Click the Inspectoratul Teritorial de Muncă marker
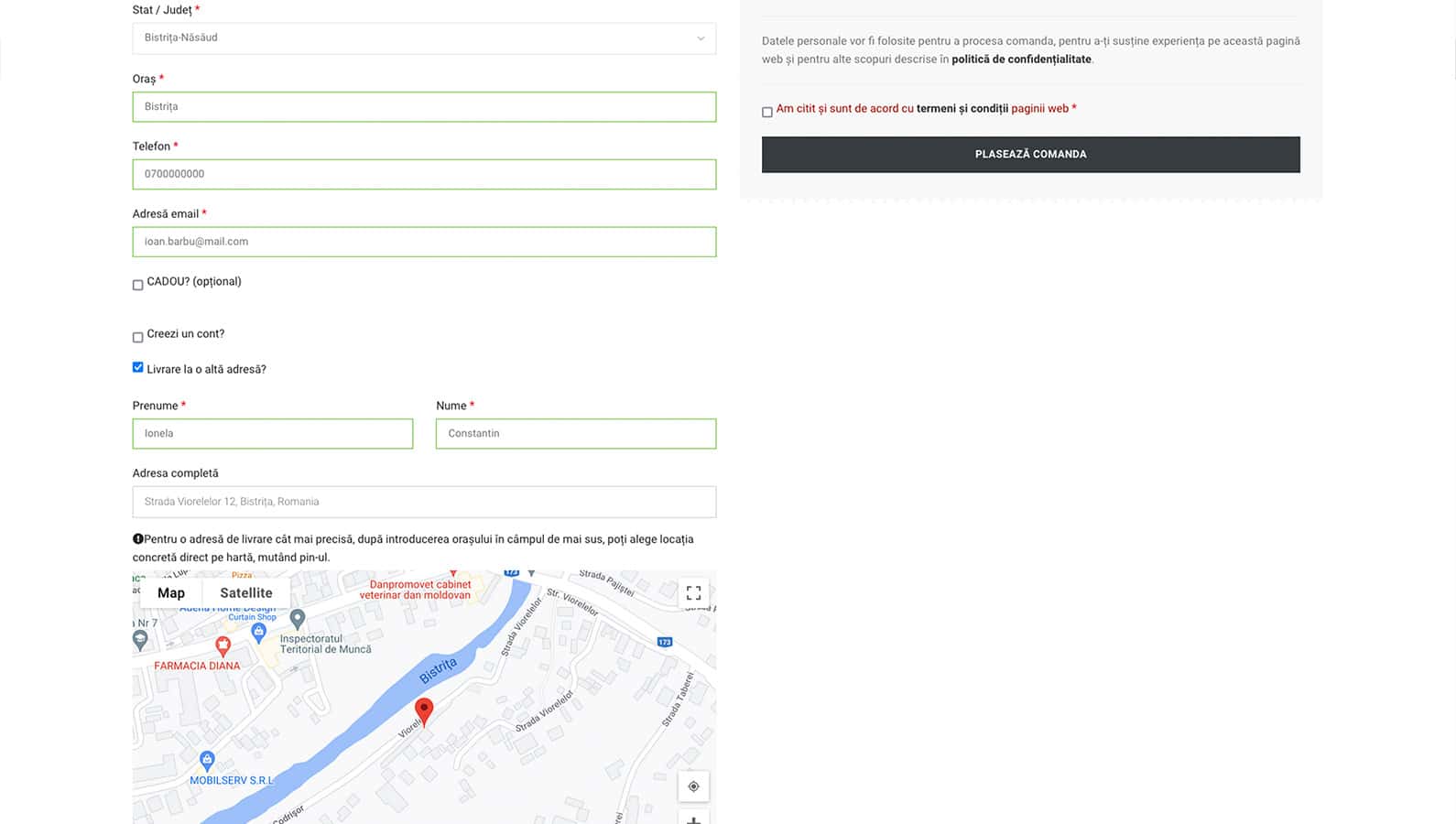 click(x=297, y=620)
